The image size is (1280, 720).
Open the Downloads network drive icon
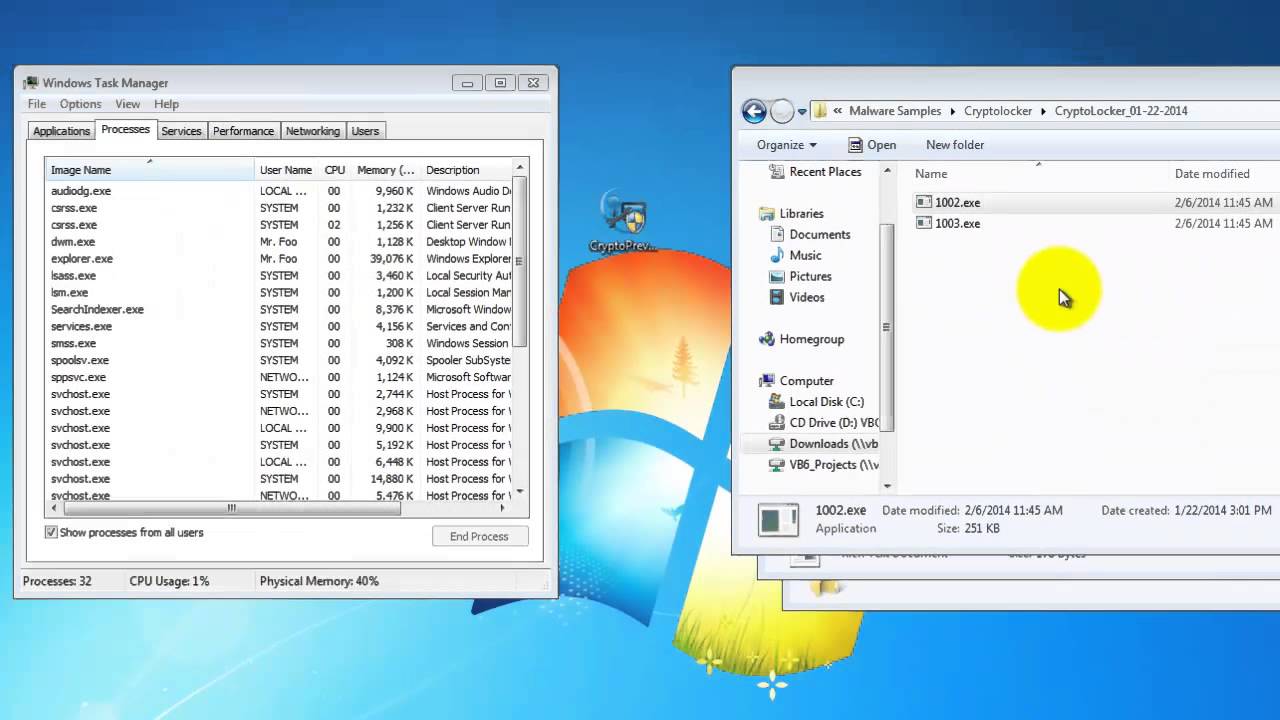pyautogui.click(x=777, y=444)
